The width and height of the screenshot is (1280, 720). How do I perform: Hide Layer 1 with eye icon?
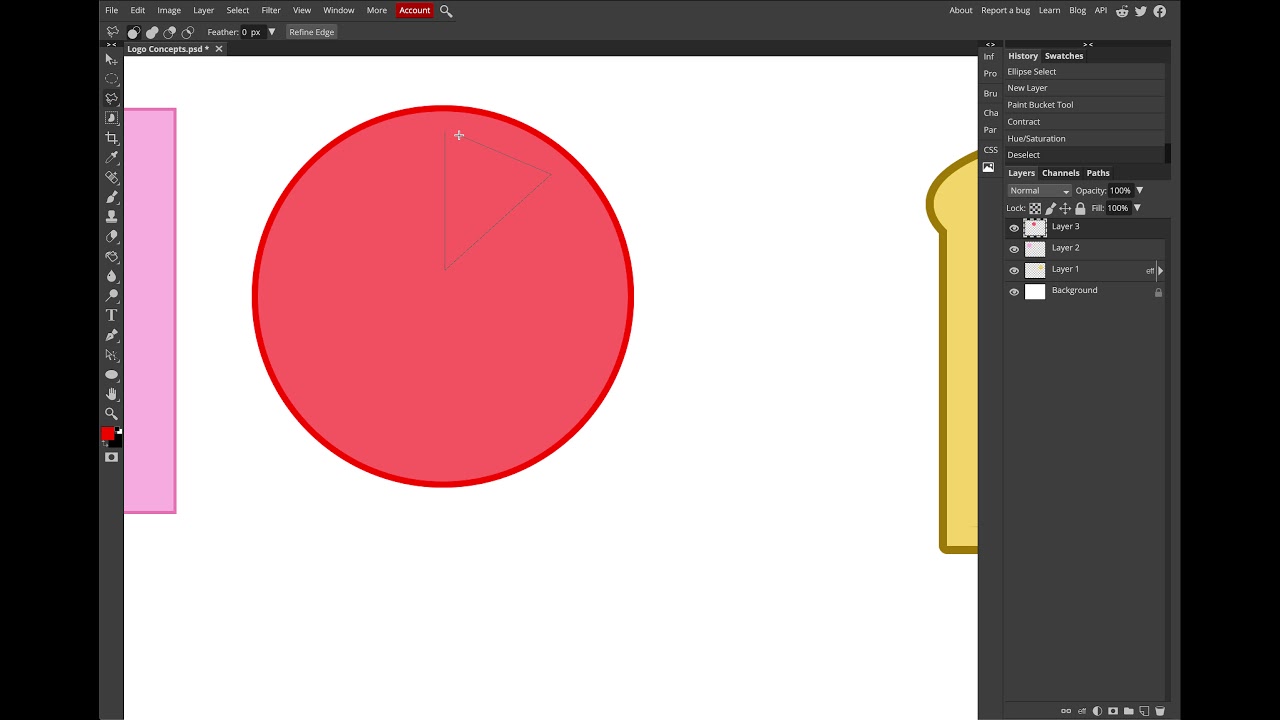pyautogui.click(x=1014, y=270)
